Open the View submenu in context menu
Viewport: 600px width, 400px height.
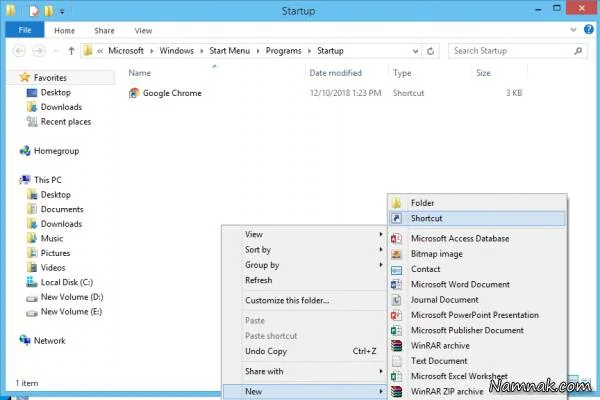click(x=304, y=234)
